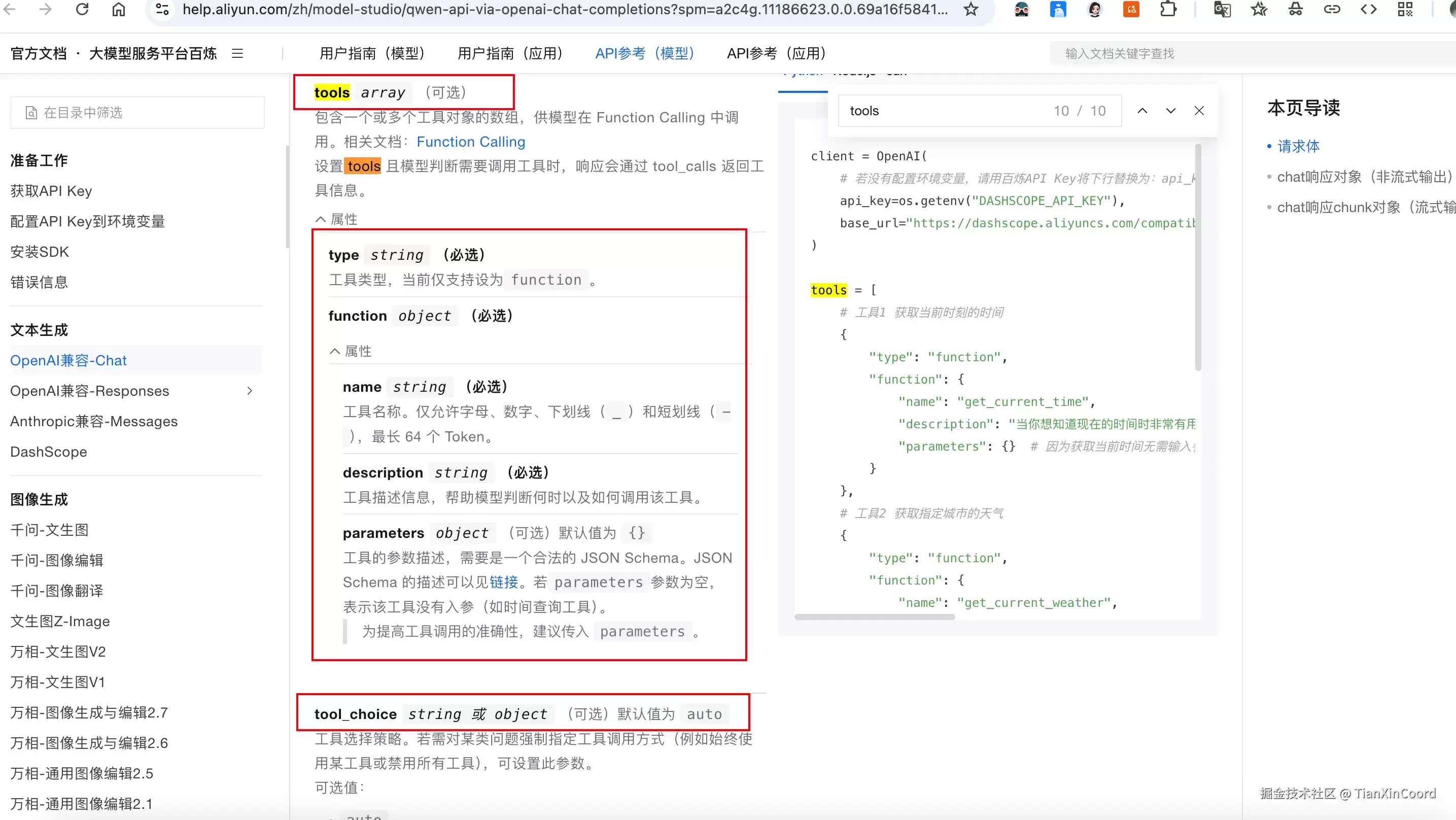Focus the 在目录中筛选 filter field
Viewport: 1456px width, 820px height.
(x=137, y=113)
